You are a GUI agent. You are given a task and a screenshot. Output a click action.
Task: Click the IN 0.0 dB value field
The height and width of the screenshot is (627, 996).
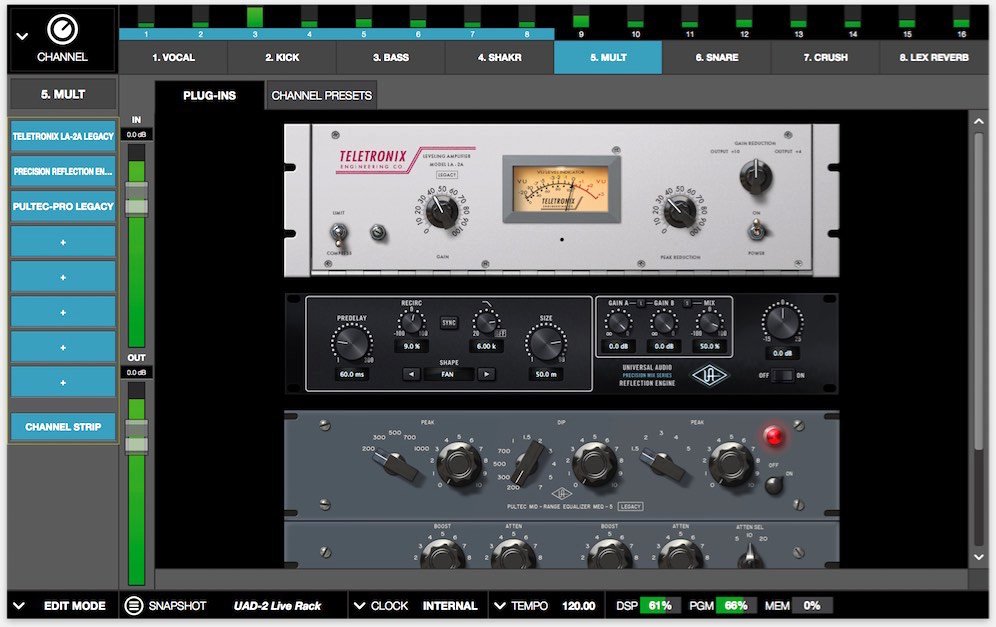(x=137, y=135)
